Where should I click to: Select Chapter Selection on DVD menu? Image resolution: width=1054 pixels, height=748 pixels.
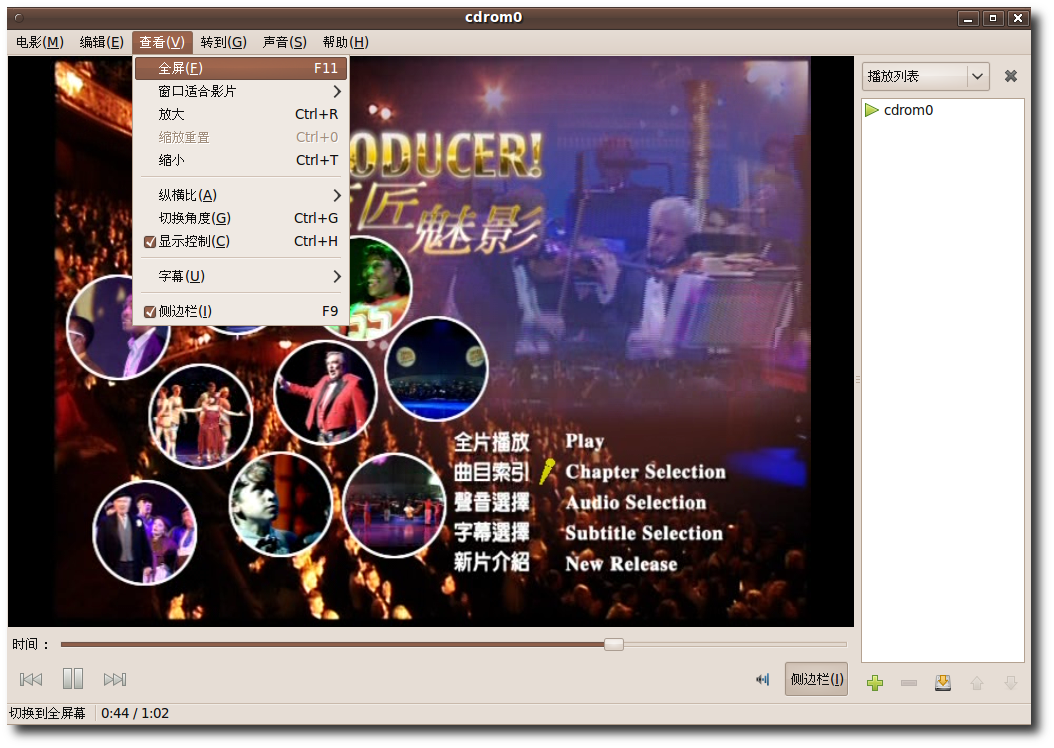point(645,472)
